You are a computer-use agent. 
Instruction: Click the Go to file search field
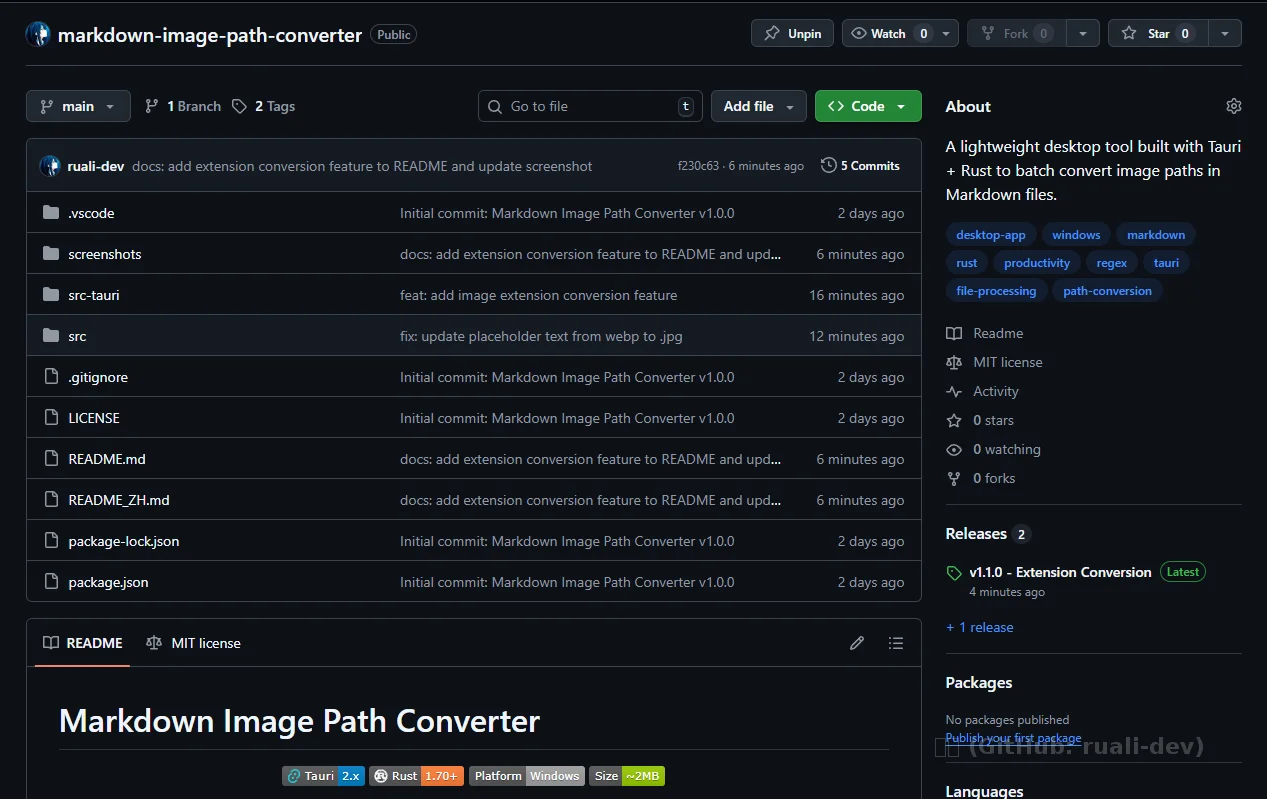pyautogui.click(x=589, y=105)
